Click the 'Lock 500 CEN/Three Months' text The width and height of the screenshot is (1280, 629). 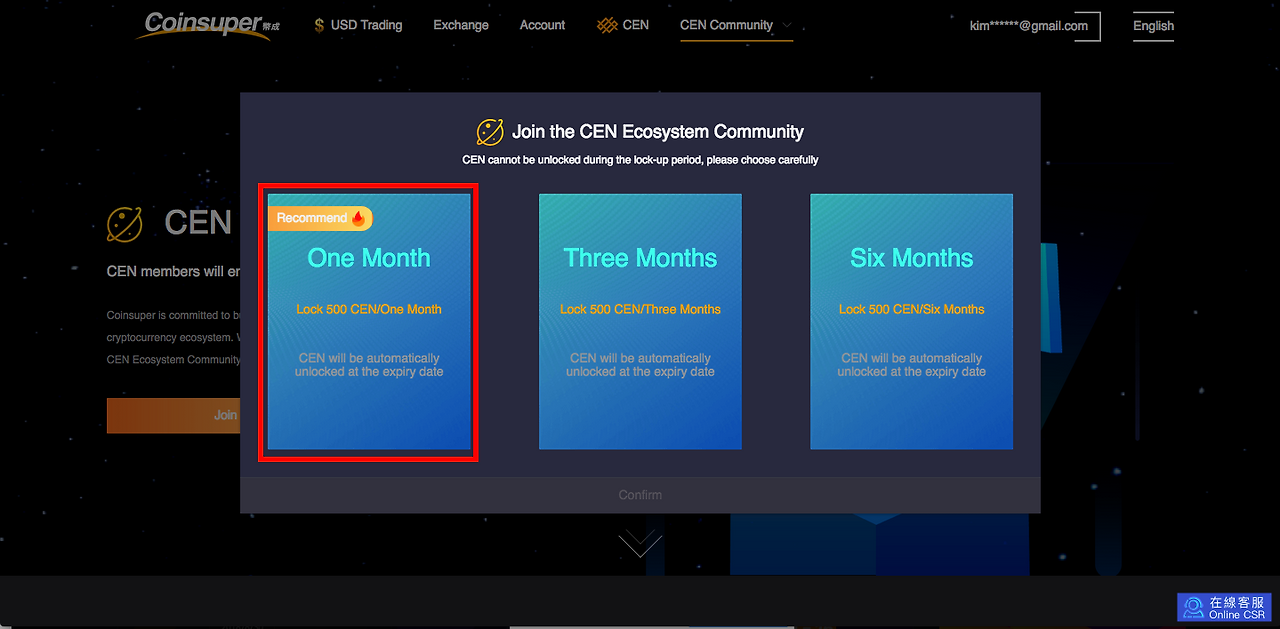coord(640,309)
